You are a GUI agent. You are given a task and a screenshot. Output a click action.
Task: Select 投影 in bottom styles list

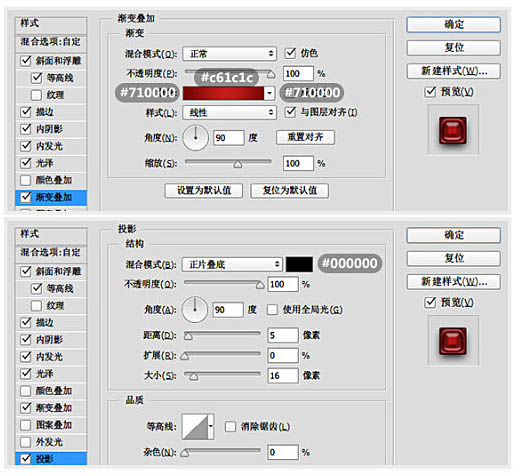coord(51,459)
